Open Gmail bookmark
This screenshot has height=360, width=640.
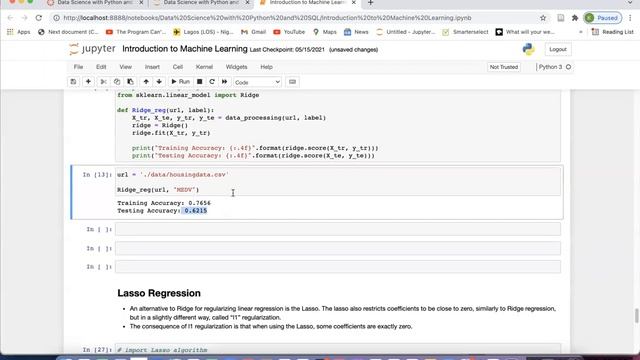pos(254,32)
